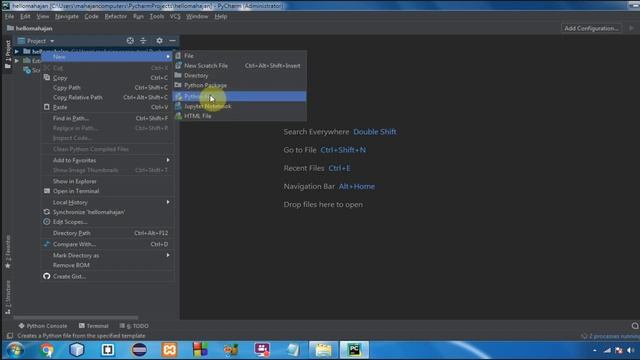Open the Tools menu

(157, 17)
